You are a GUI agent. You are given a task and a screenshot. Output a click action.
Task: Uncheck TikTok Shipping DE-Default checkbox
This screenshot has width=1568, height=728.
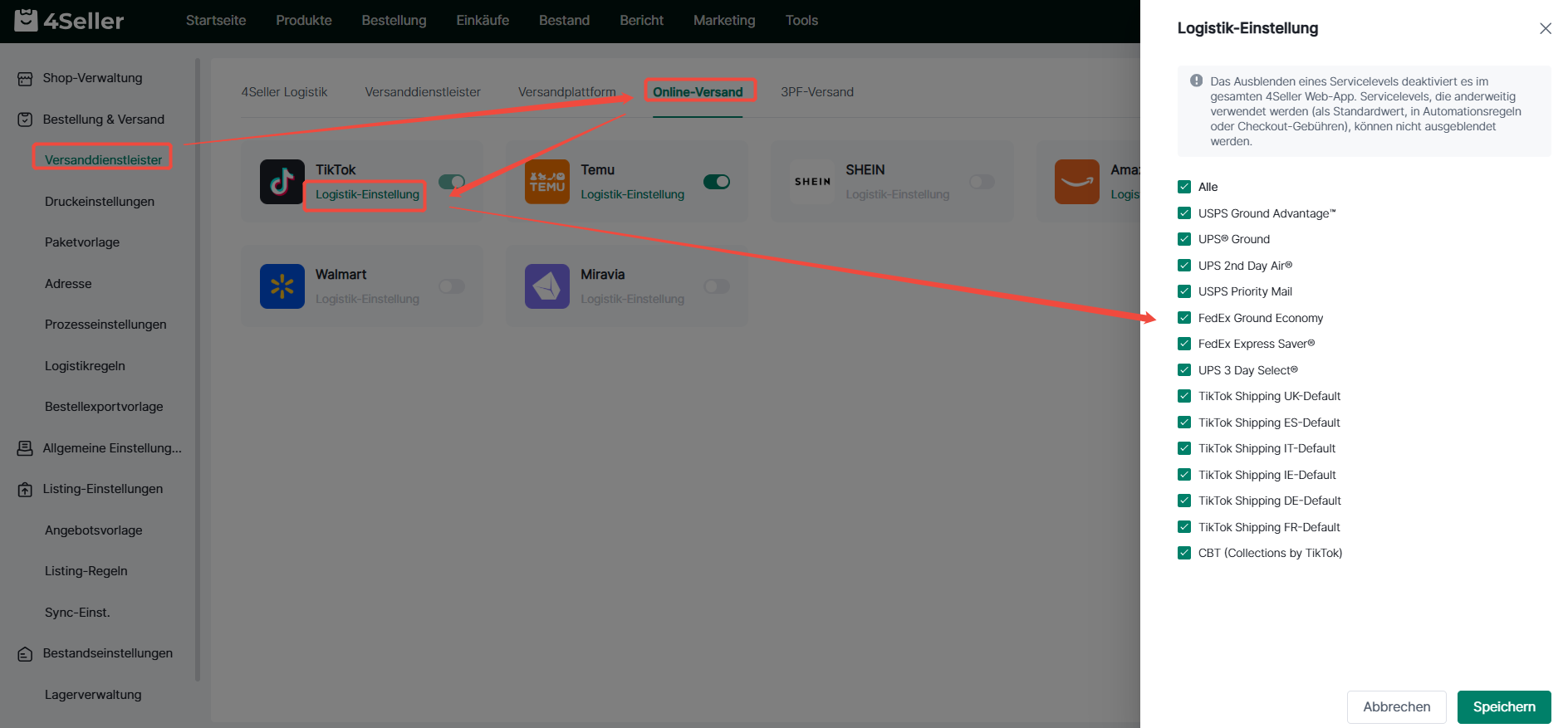pos(1184,501)
